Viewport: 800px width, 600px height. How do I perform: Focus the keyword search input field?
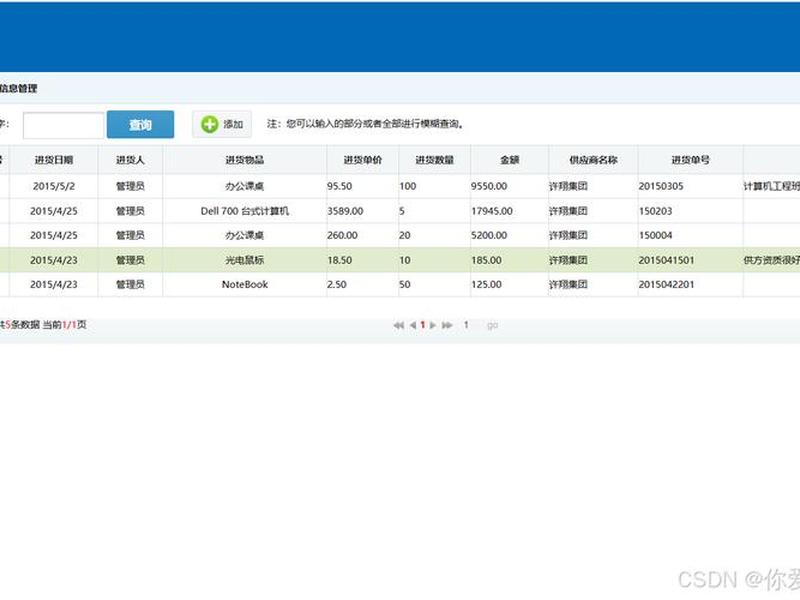pyautogui.click(x=63, y=126)
